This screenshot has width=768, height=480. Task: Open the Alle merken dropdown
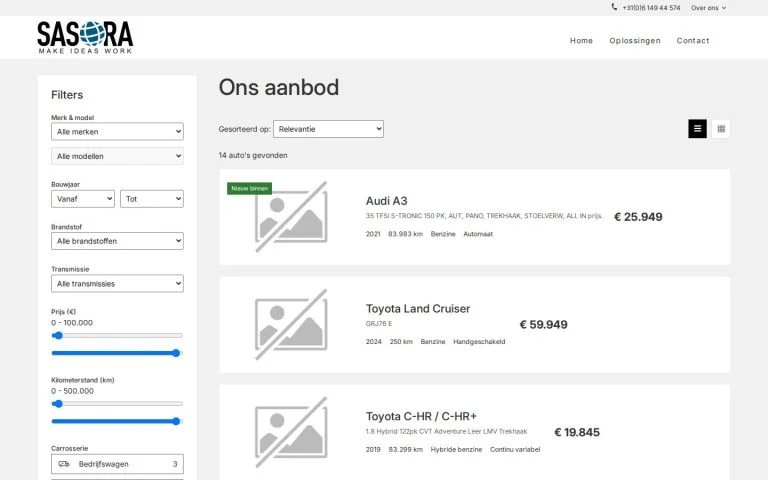[118, 131]
